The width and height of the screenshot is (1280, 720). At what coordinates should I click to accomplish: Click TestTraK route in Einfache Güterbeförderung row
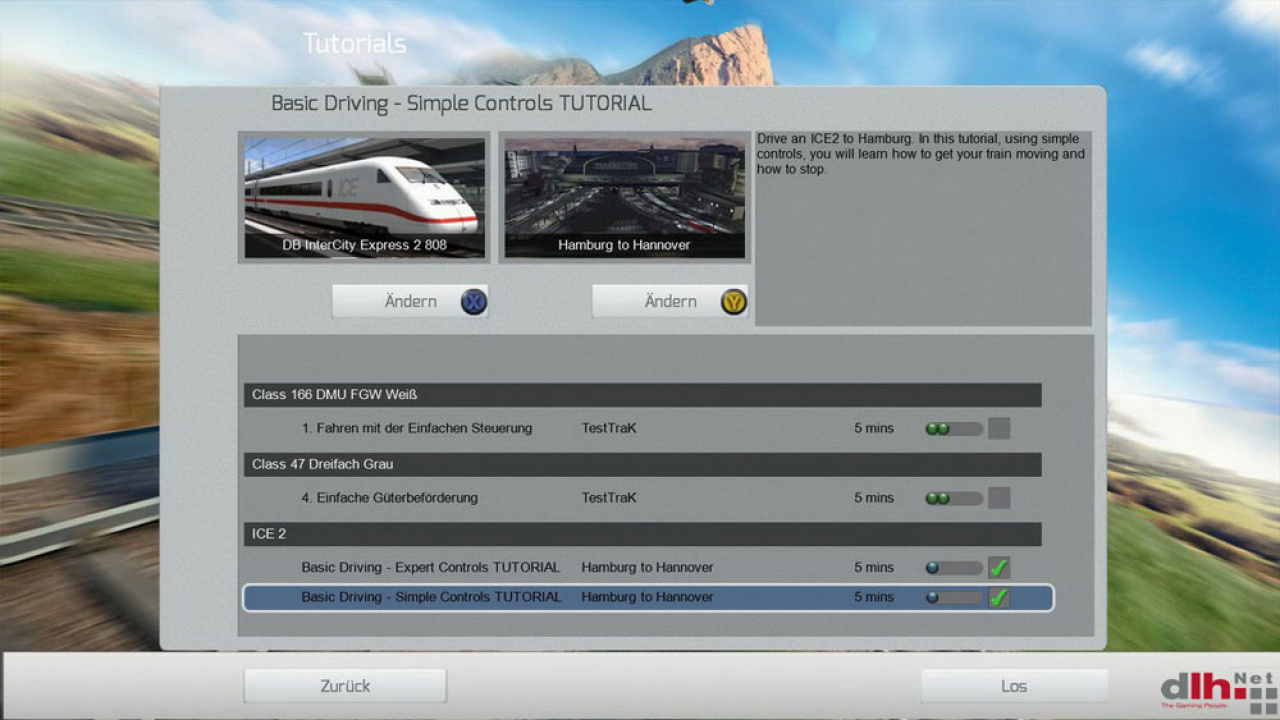pyautogui.click(x=609, y=498)
